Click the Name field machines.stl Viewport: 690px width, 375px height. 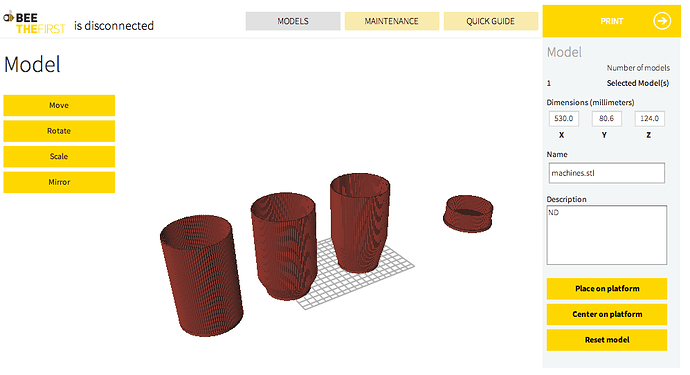606,173
